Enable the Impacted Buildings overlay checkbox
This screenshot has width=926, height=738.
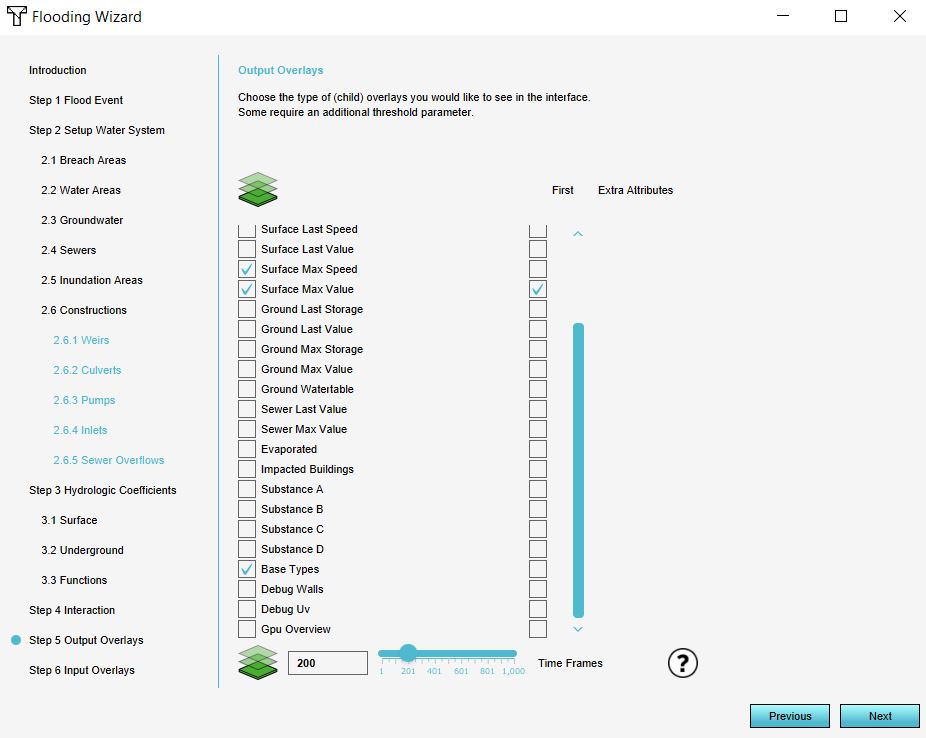pyautogui.click(x=247, y=469)
